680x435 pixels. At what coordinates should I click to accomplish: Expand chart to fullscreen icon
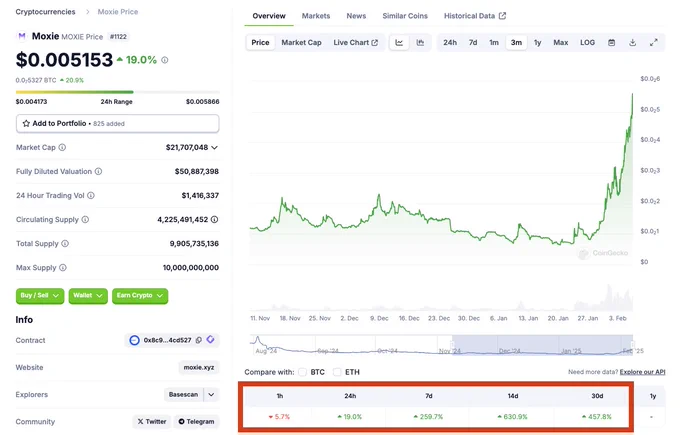654,43
